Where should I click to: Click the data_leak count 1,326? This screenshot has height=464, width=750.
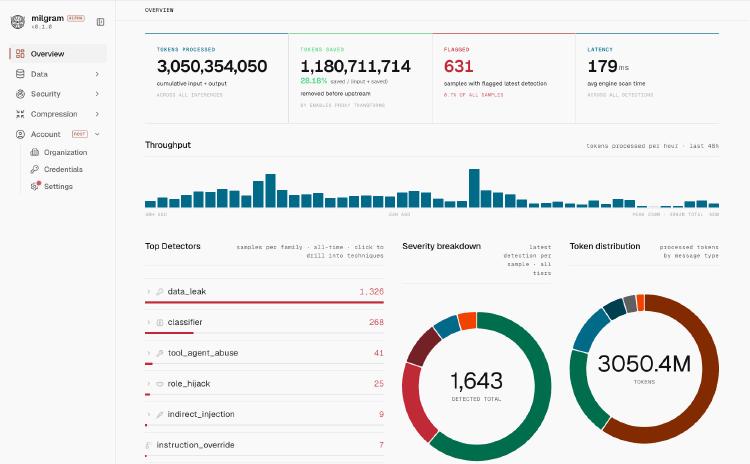tap(372, 292)
